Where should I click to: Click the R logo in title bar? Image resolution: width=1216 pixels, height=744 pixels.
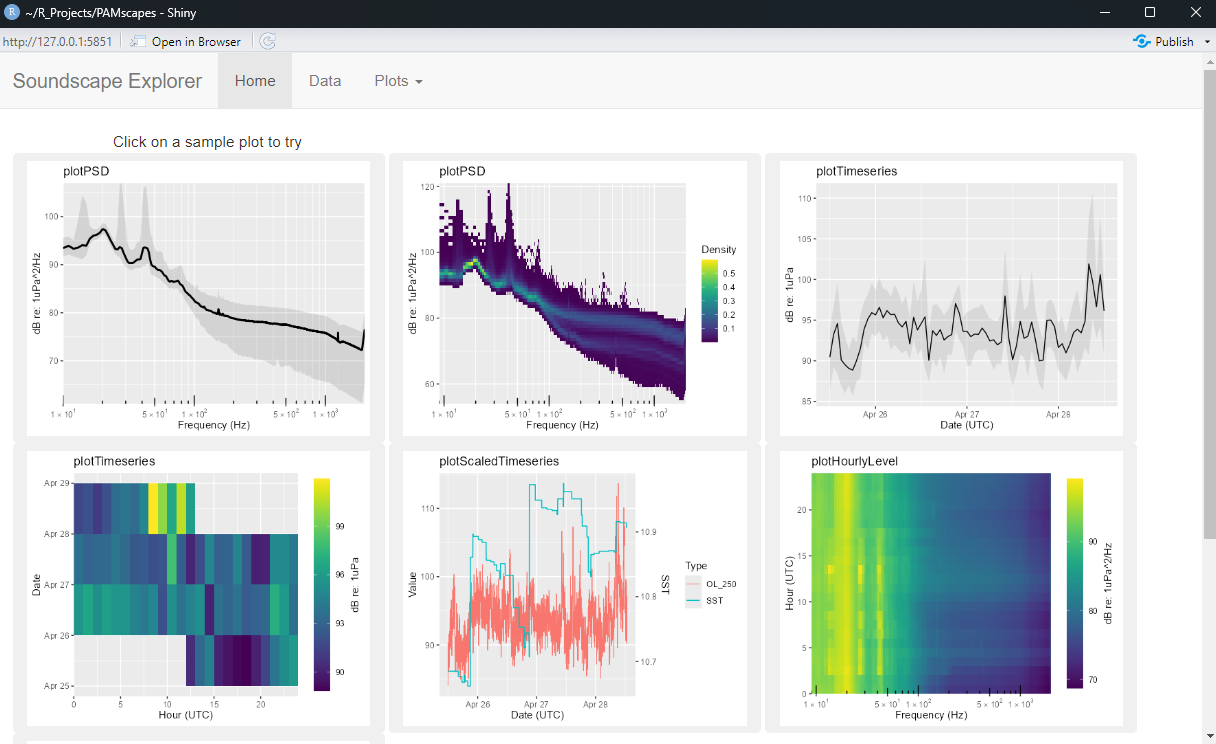tap(12, 12)
